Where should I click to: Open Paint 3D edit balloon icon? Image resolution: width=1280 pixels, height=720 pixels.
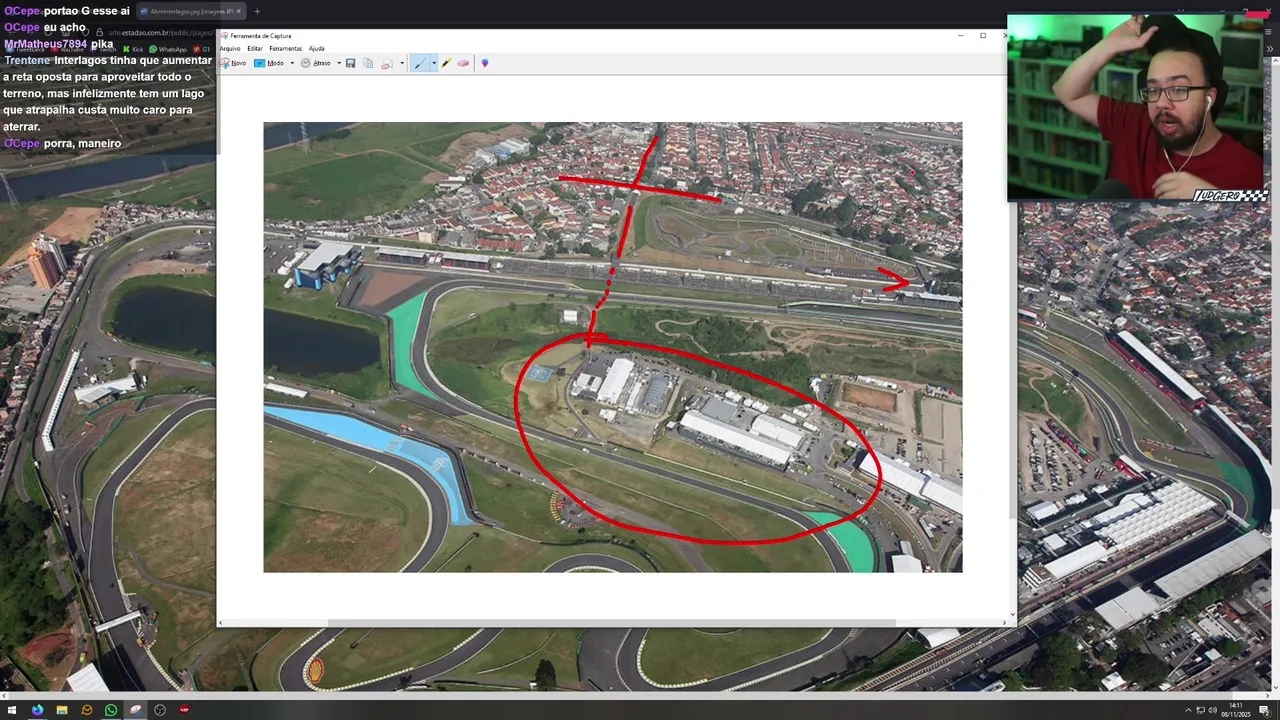pos(485,63)
